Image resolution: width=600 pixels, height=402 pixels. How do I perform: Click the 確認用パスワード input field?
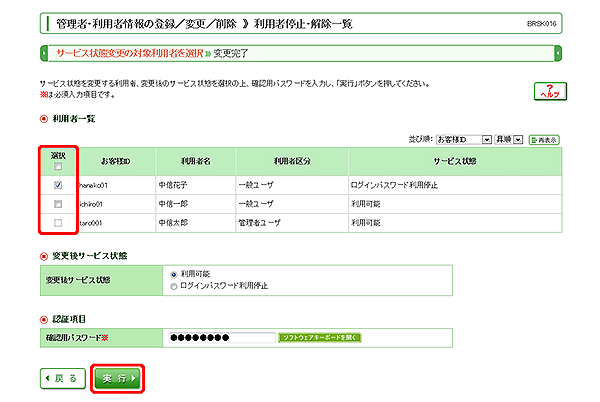(220, 338)
